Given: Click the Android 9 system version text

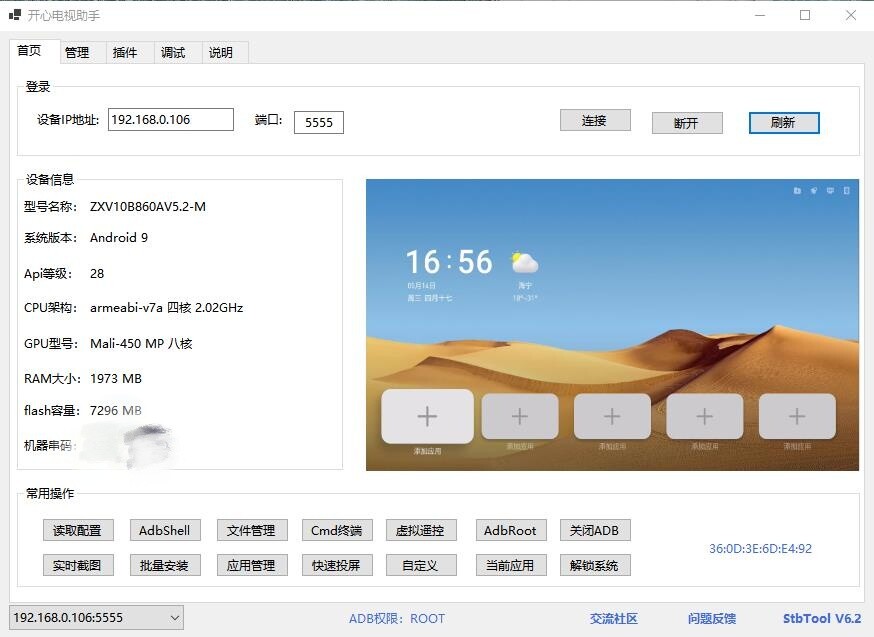Looking at the screenshot, I should tap(119, 238).
